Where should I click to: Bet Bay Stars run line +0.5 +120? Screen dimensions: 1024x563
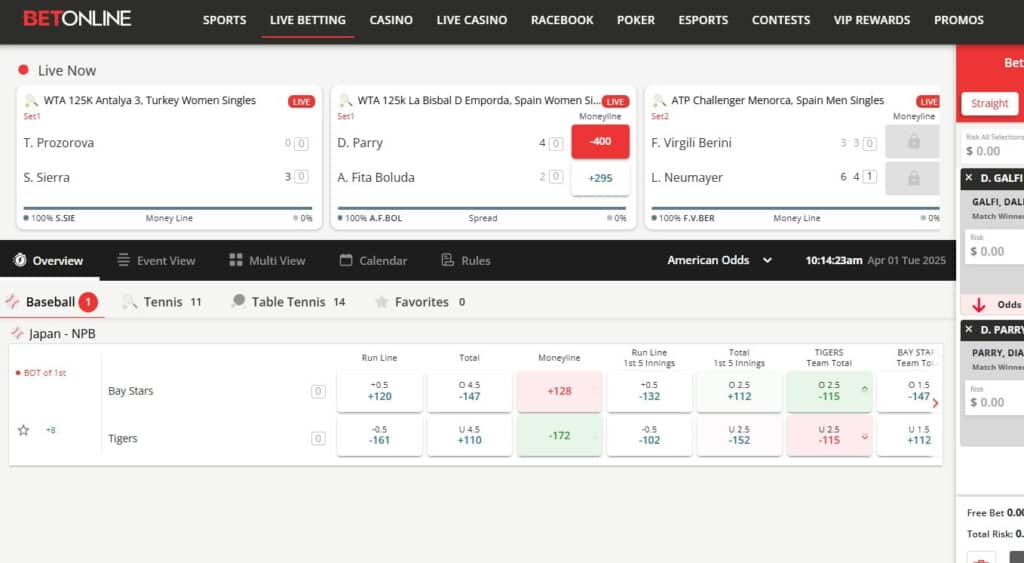[379, 391]
